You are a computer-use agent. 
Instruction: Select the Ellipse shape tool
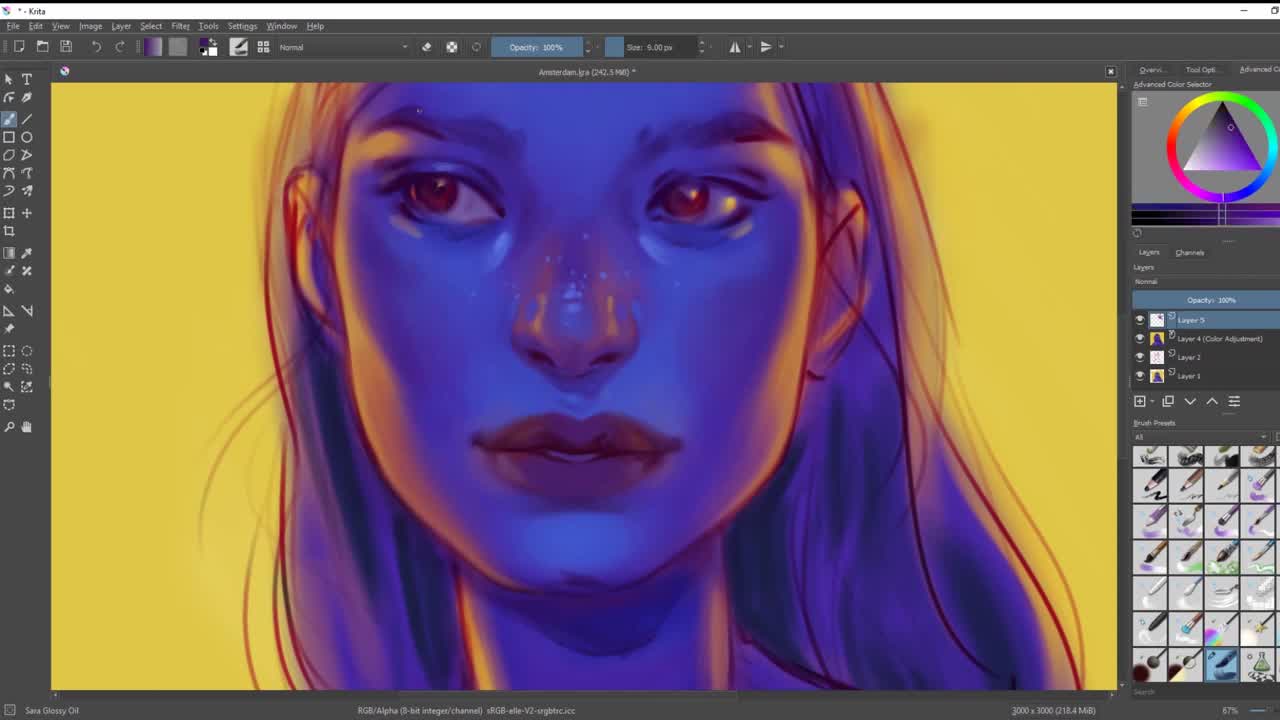tap(27, 137)
